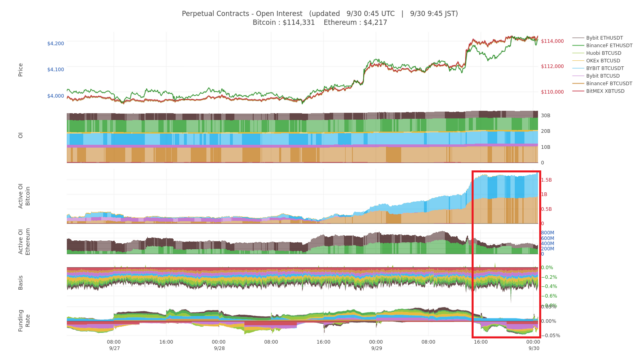
Task: Select the Active OI Ethereum axis label
Action: (24, 241)
